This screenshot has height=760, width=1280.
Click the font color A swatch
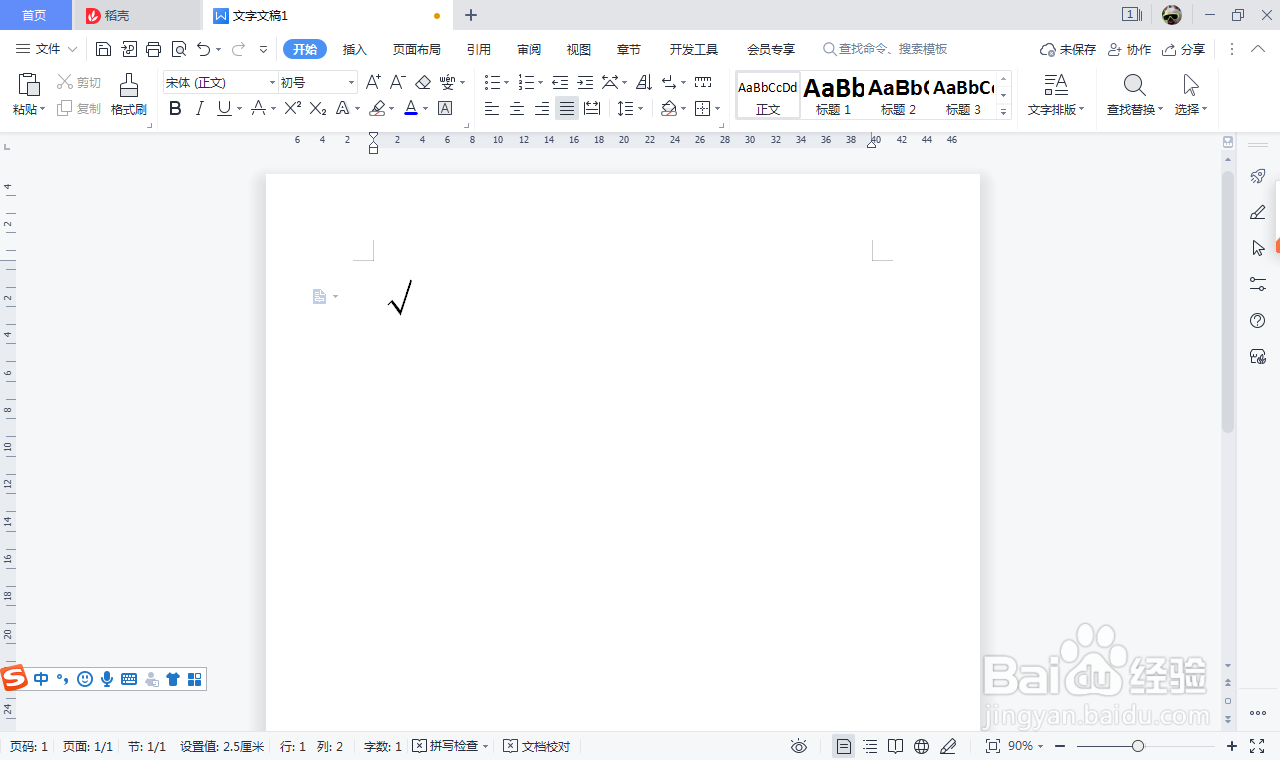pyautogui.click(x=411, y=108)
